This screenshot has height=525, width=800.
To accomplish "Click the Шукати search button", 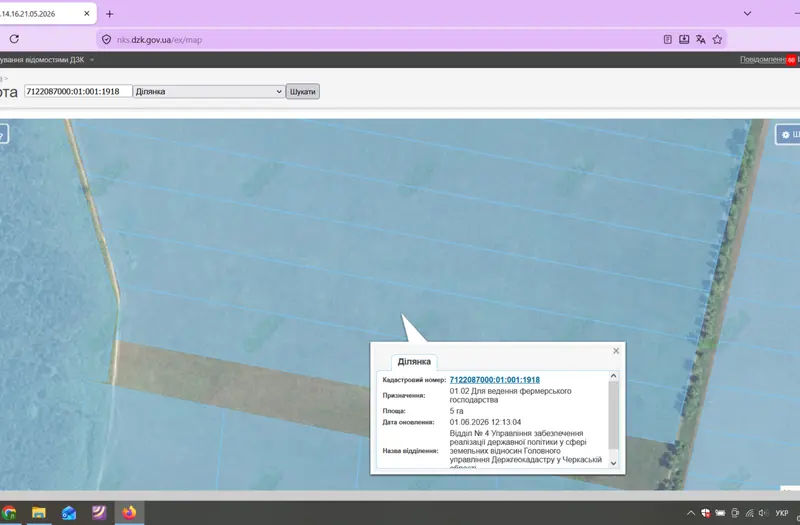I will point(303,92).
